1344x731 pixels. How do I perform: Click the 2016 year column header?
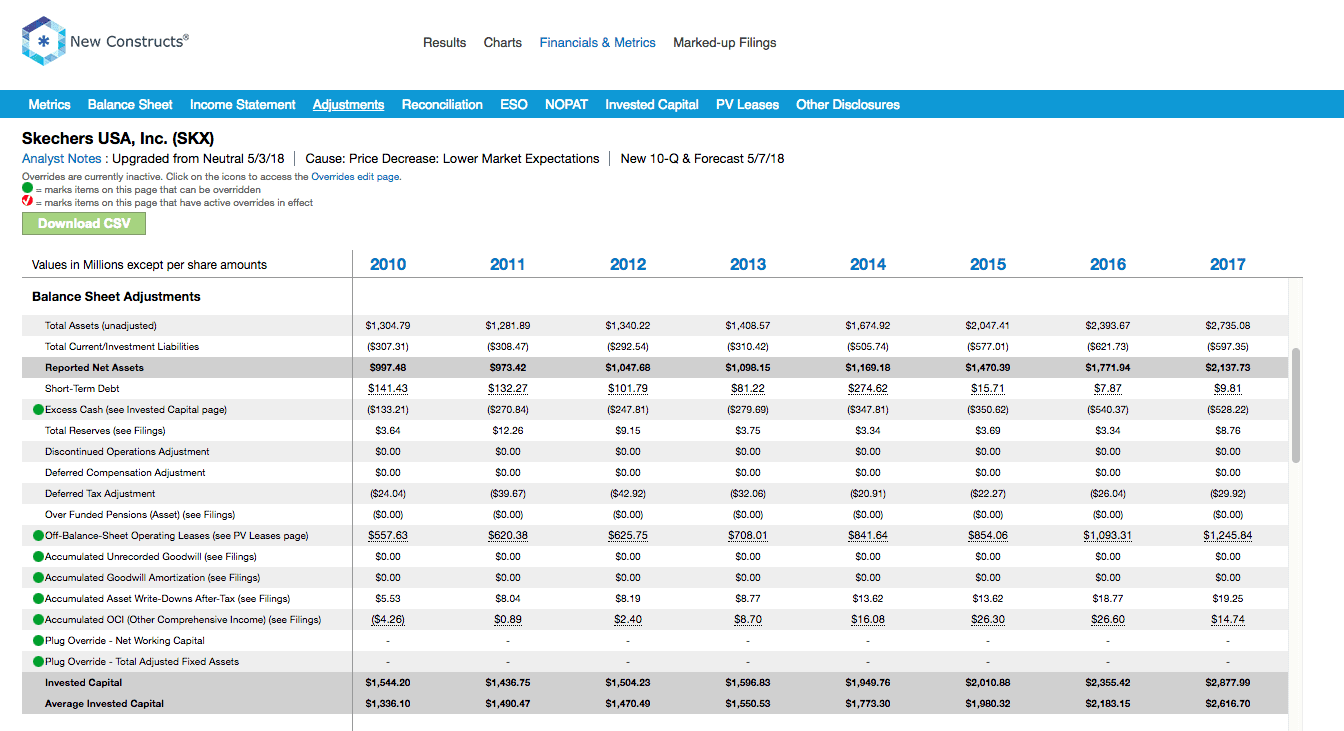1108,264
